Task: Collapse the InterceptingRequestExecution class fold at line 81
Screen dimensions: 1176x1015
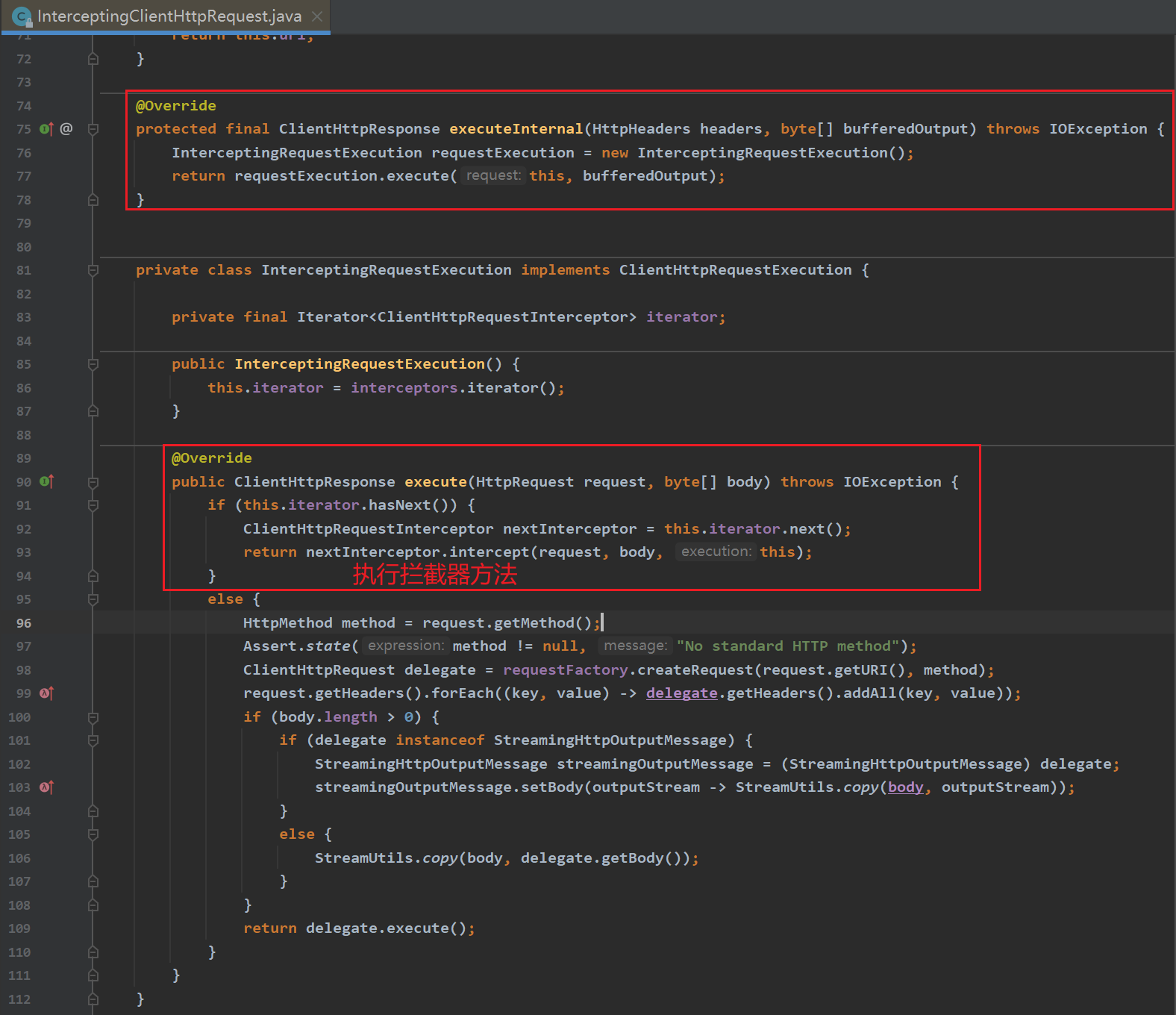Action: tap(93, 270)
